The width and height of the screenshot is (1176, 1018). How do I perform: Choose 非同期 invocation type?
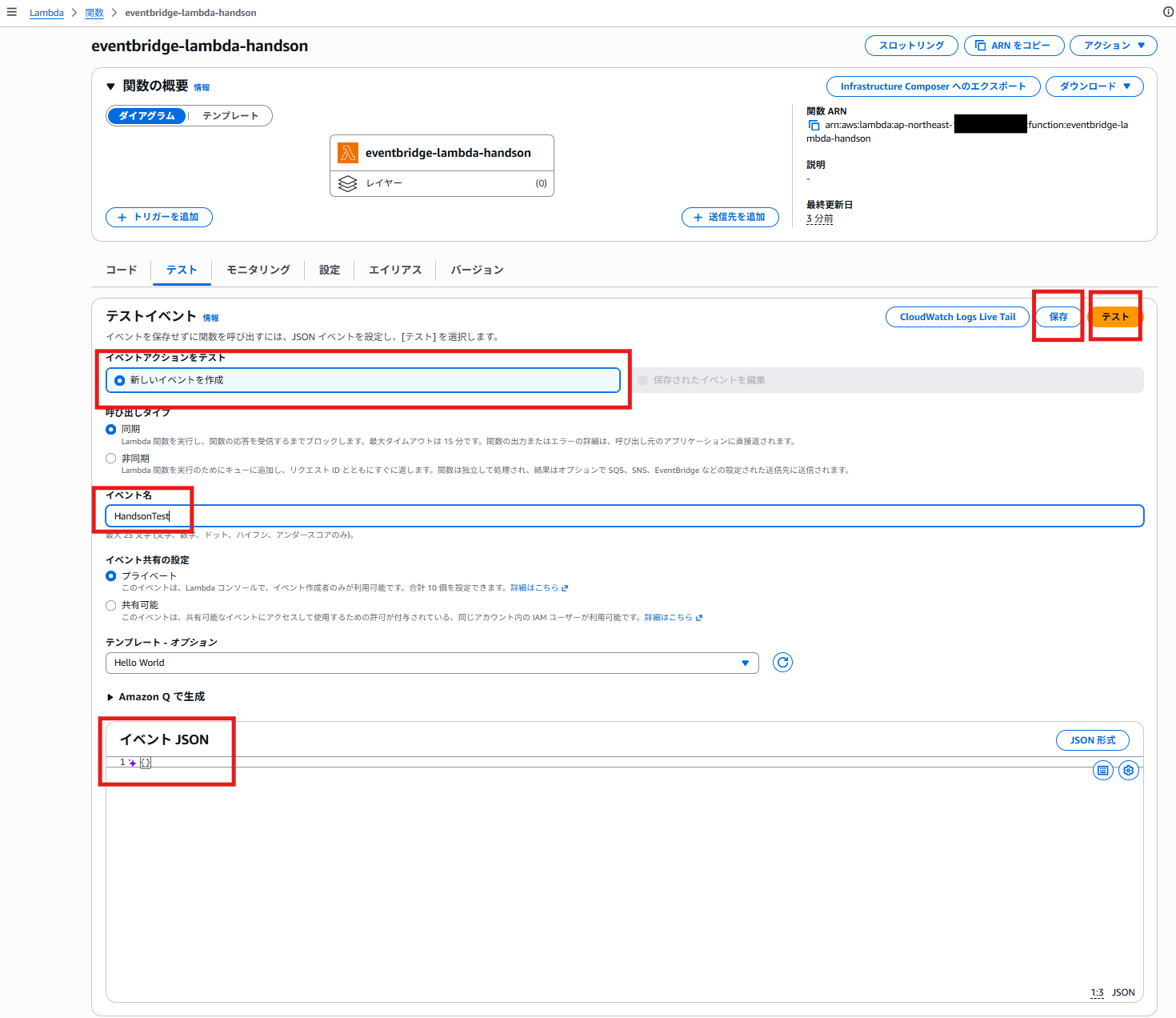point(111,459)
